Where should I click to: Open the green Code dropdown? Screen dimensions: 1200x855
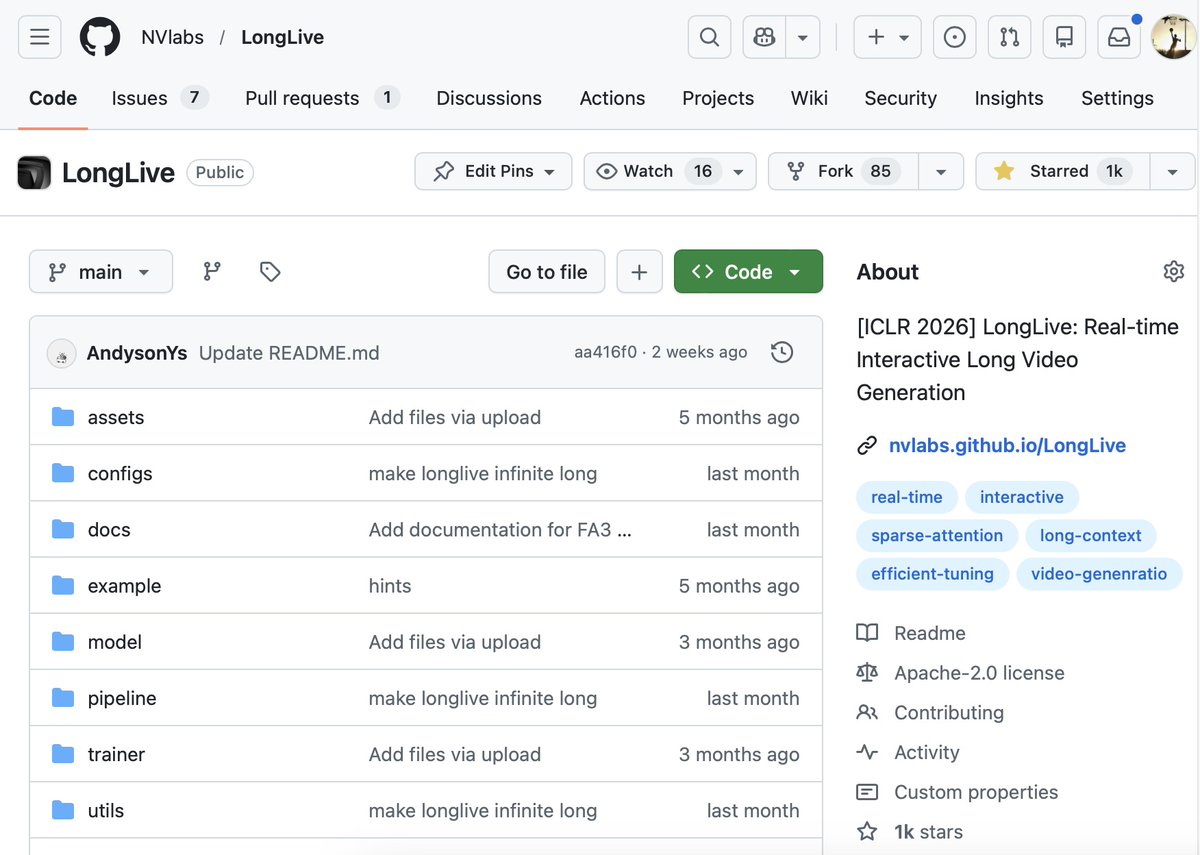748,271
